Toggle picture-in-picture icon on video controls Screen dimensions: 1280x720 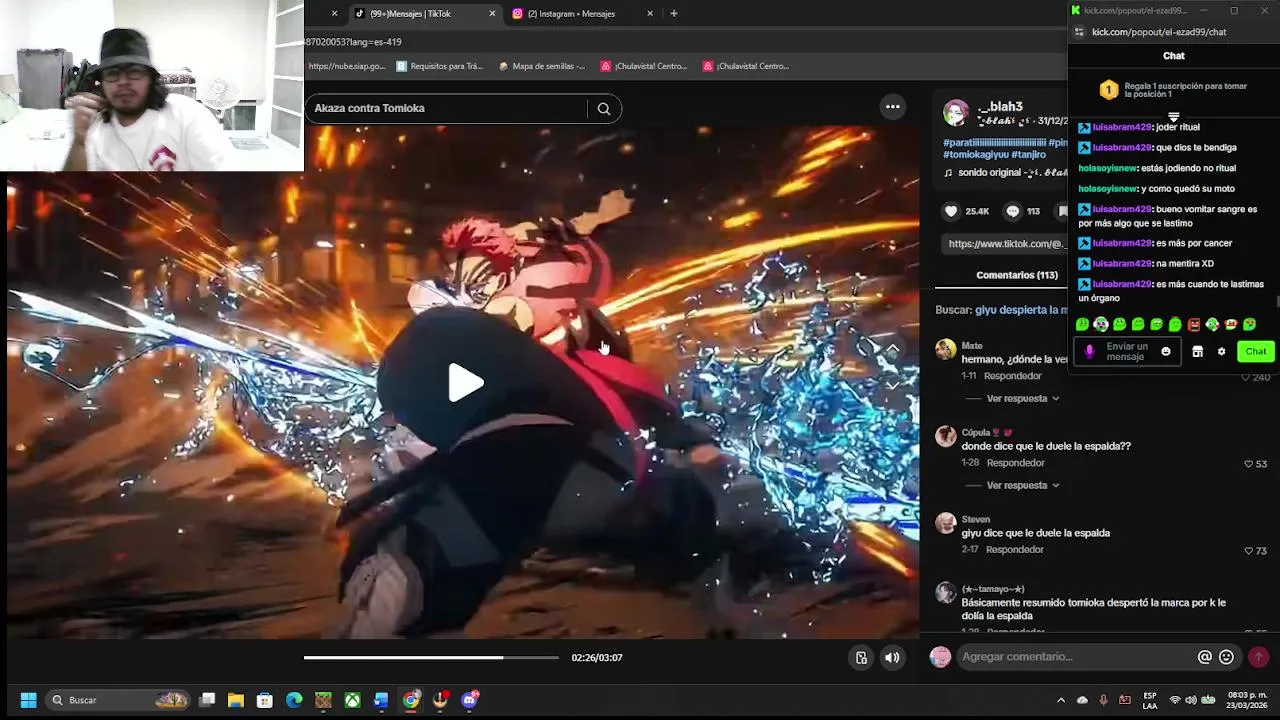click(x=861, y=657)
